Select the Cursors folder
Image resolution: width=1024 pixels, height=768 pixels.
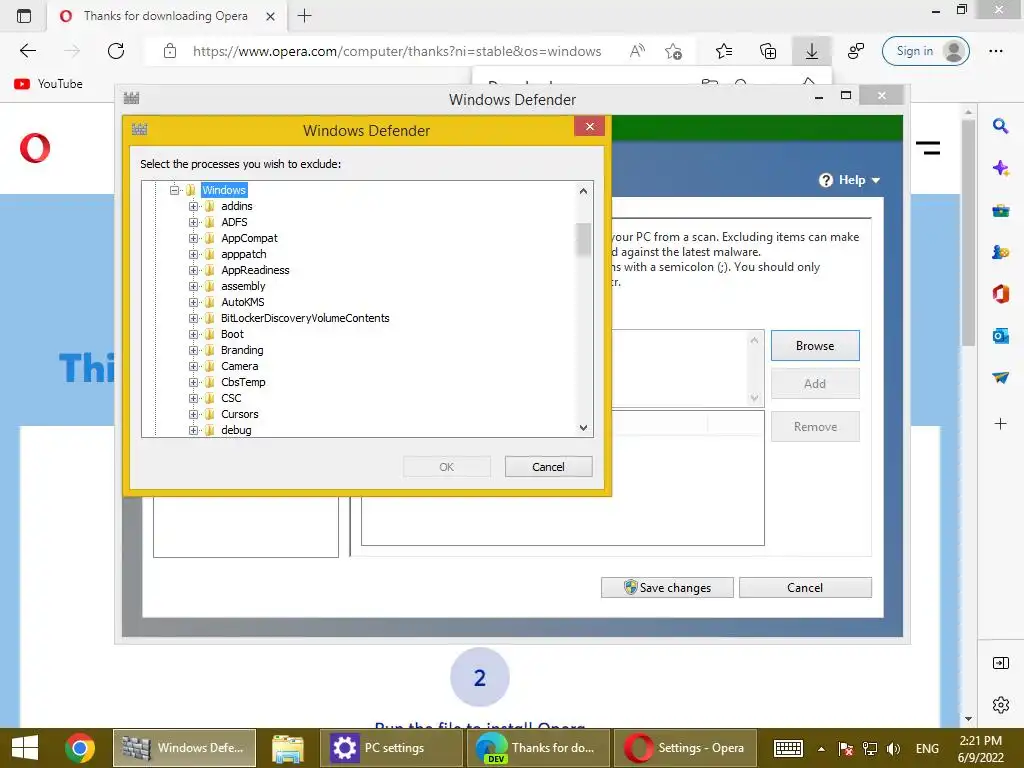(239, 414)
